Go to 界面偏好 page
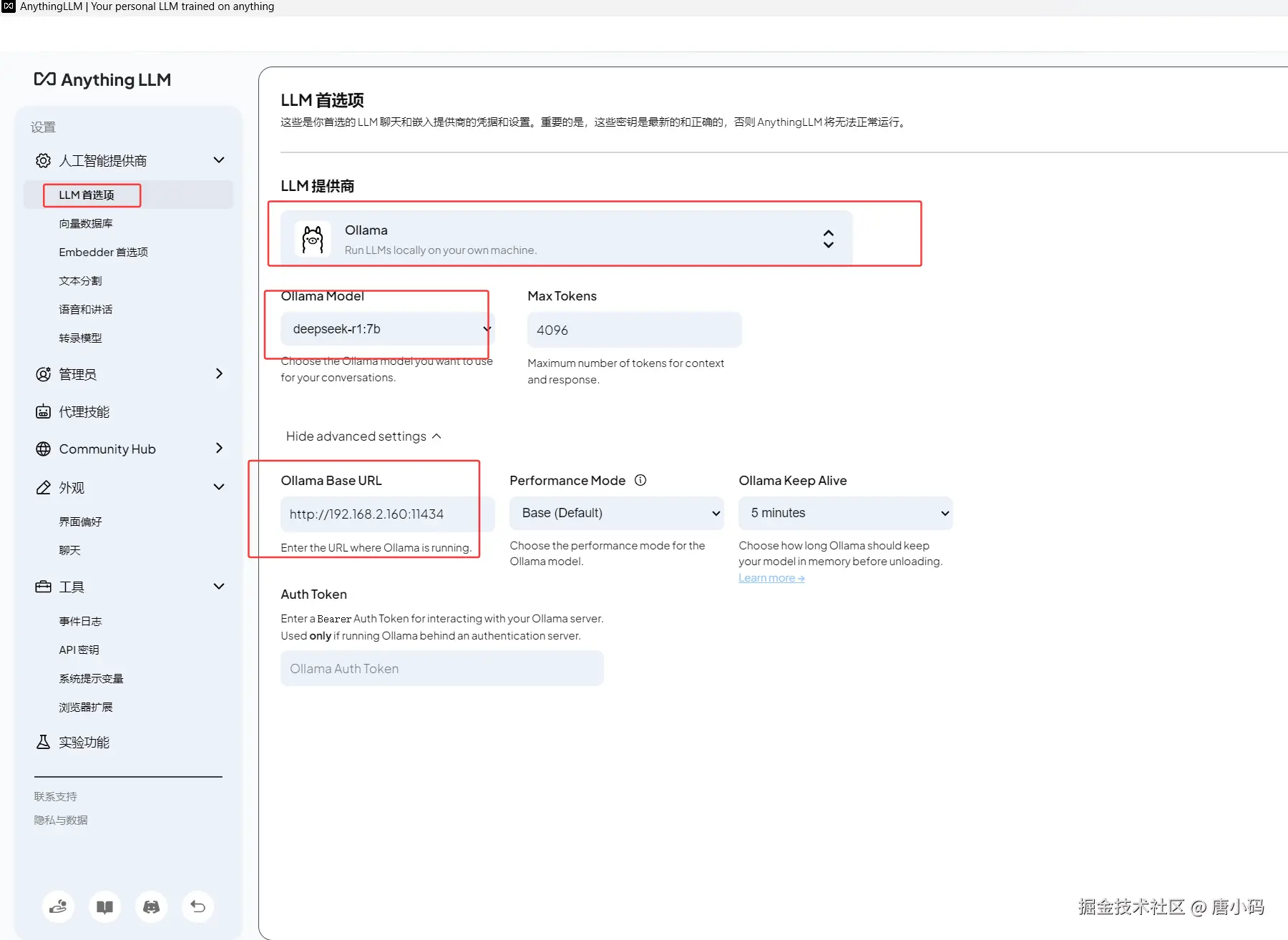Viewport: 1288px width, 940px height. 80,522
